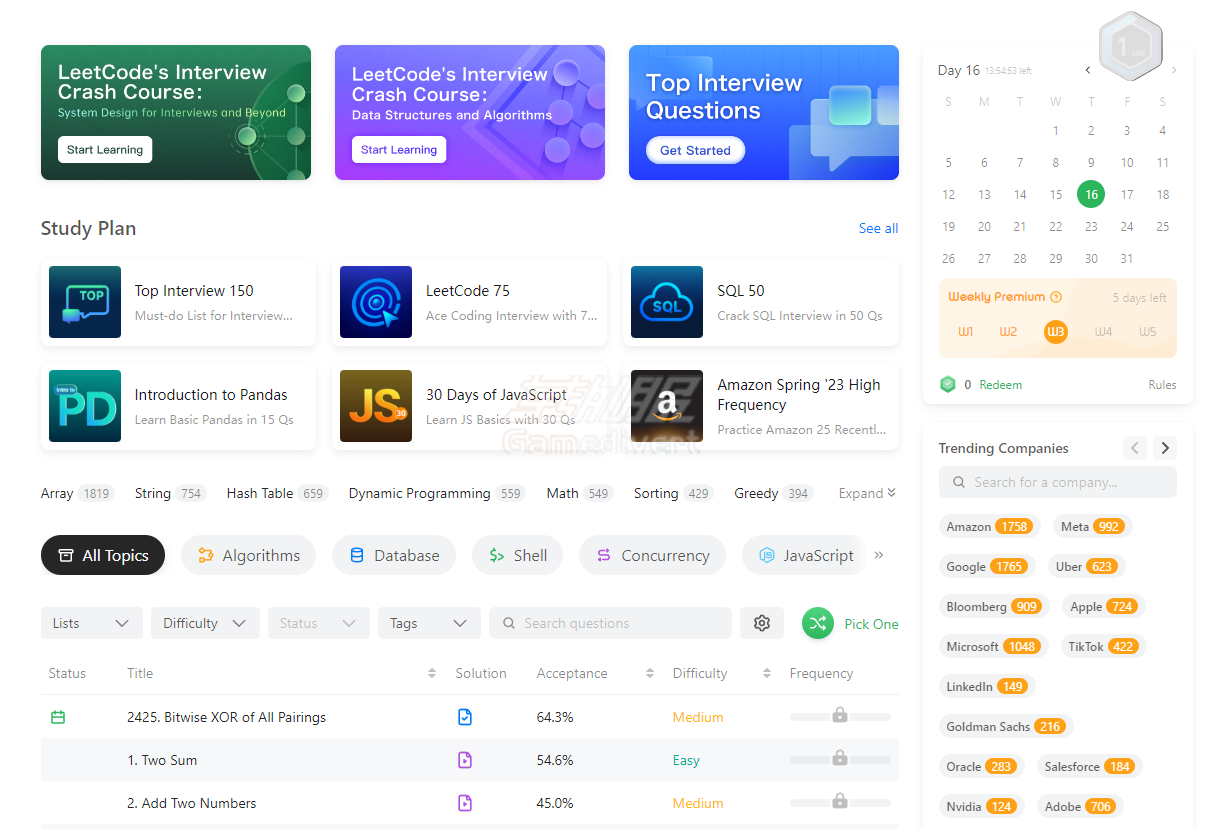
Task: Click the green shuffle Pick One icon
Action: coord(818,623)
